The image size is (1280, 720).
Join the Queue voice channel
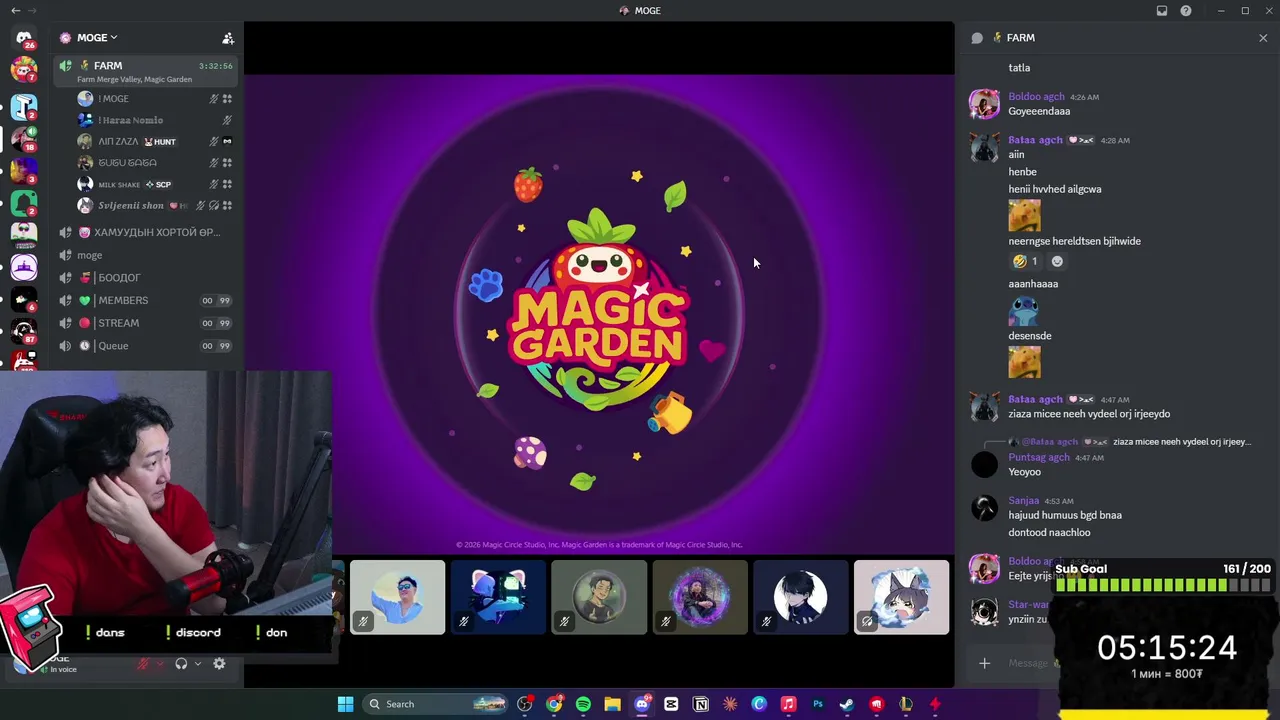146,346
